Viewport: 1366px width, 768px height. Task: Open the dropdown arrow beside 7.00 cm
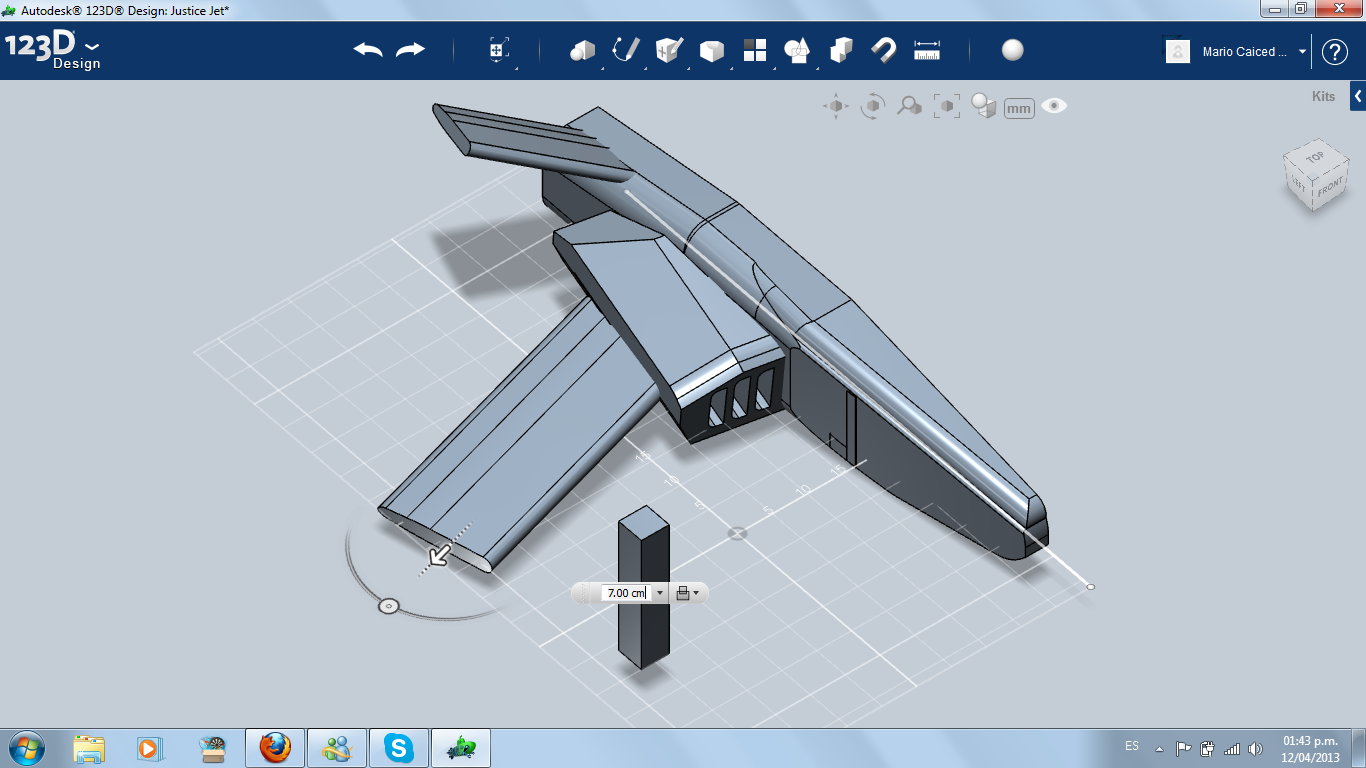coord(660,593)
